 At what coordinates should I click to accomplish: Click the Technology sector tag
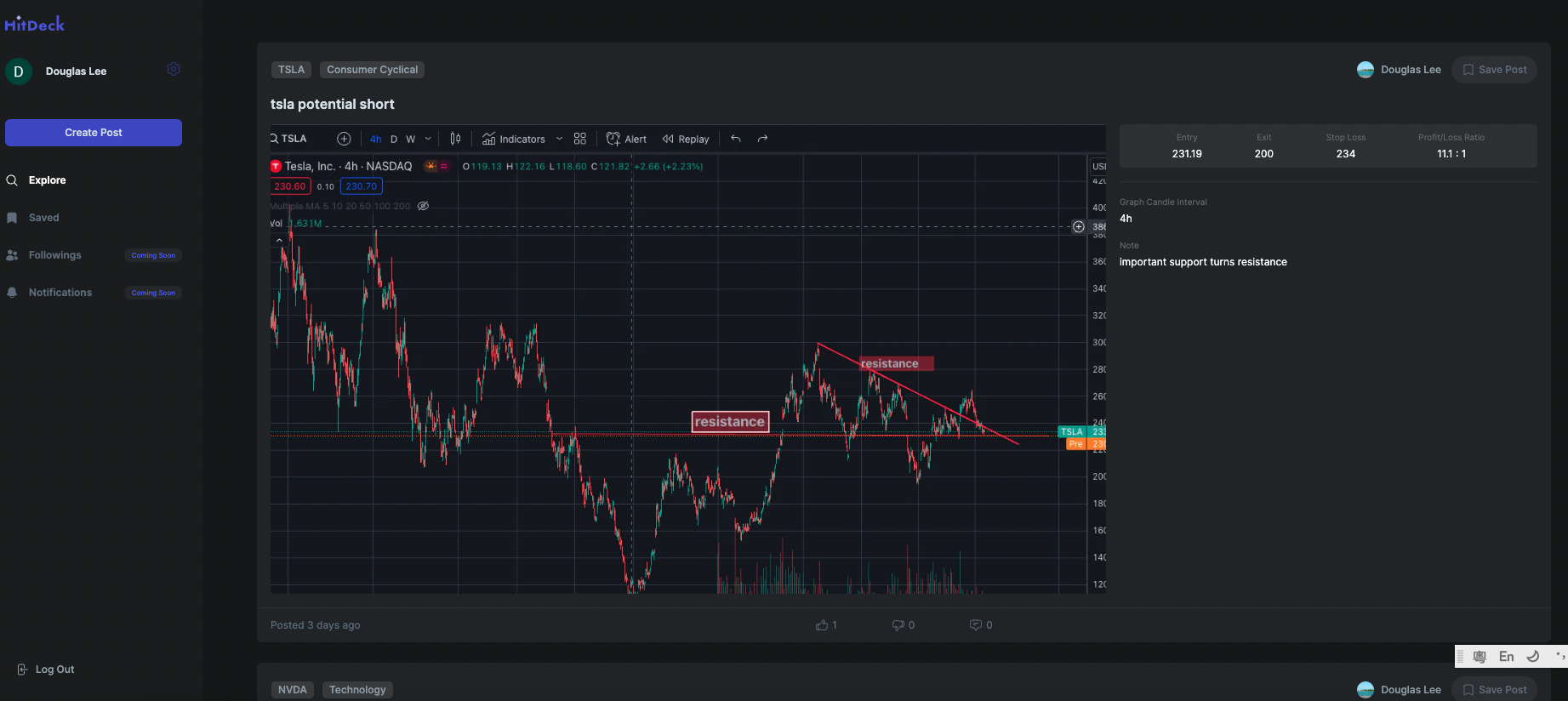point(357,690)
